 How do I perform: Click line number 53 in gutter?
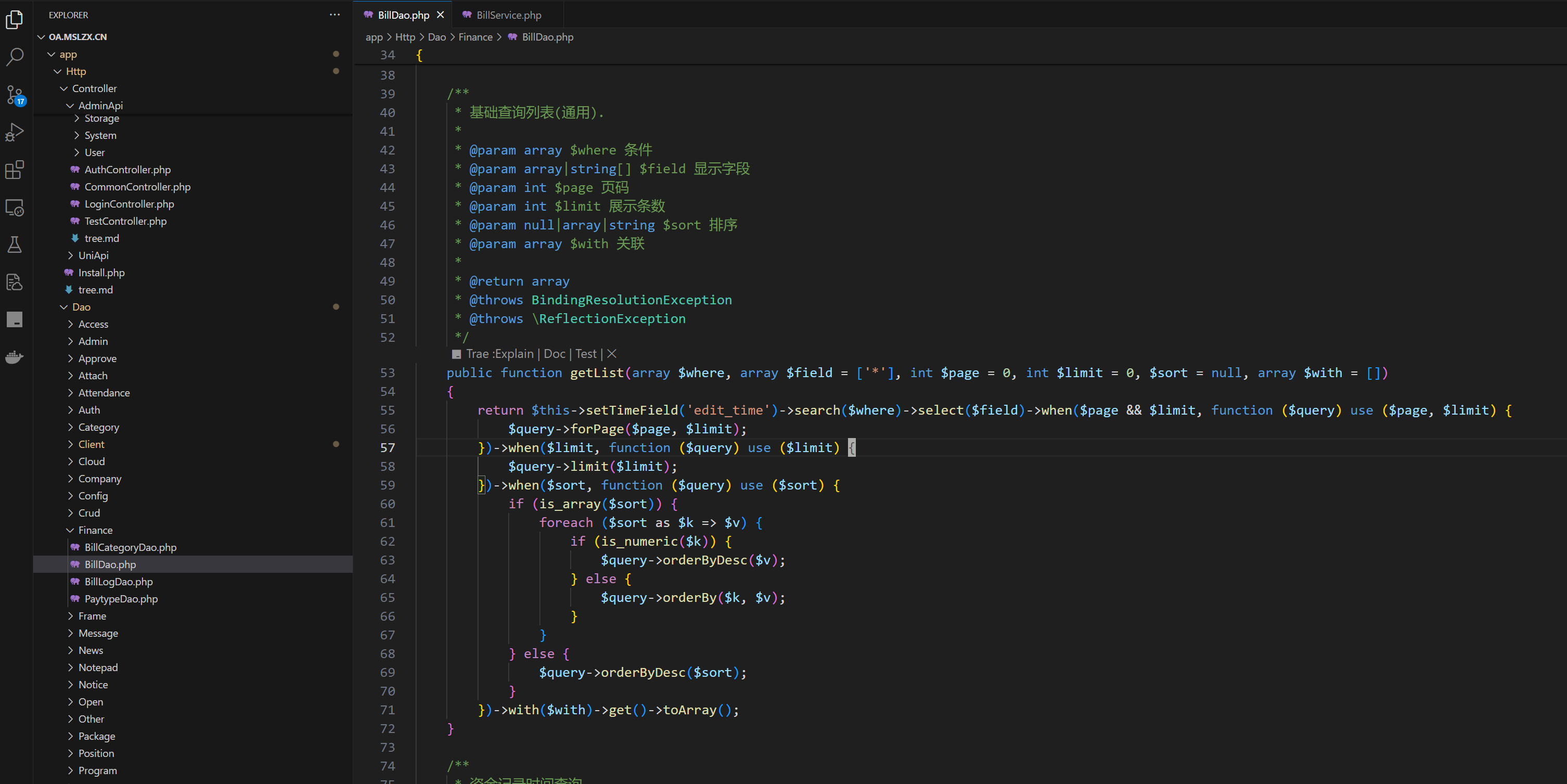[x=388, y=373]
